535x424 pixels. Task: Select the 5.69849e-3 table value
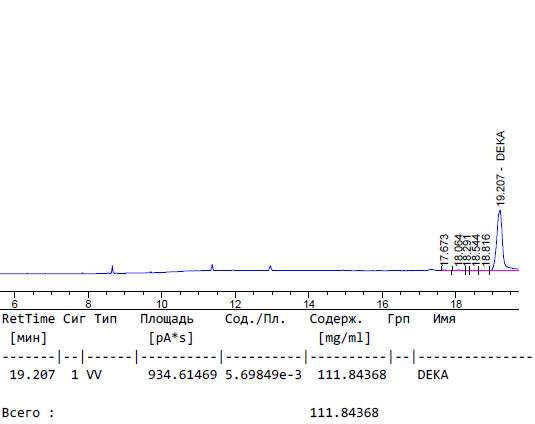[x=263, y=375]
